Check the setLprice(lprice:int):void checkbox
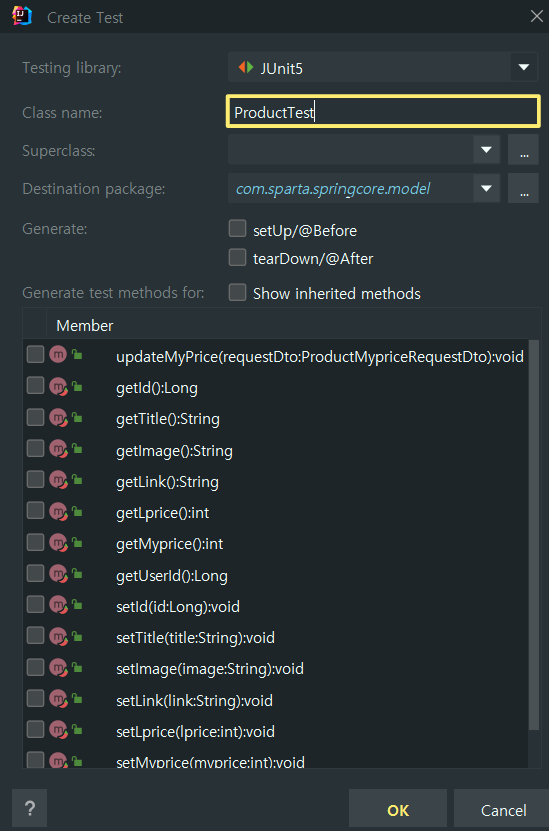The height and width of the screenshot is (831, 549). click(x=36, y=729)
